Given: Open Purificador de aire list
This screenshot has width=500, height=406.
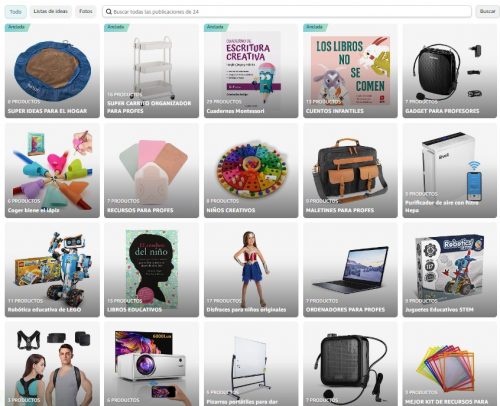Looking at the screenshot, I should coord(450,170).
